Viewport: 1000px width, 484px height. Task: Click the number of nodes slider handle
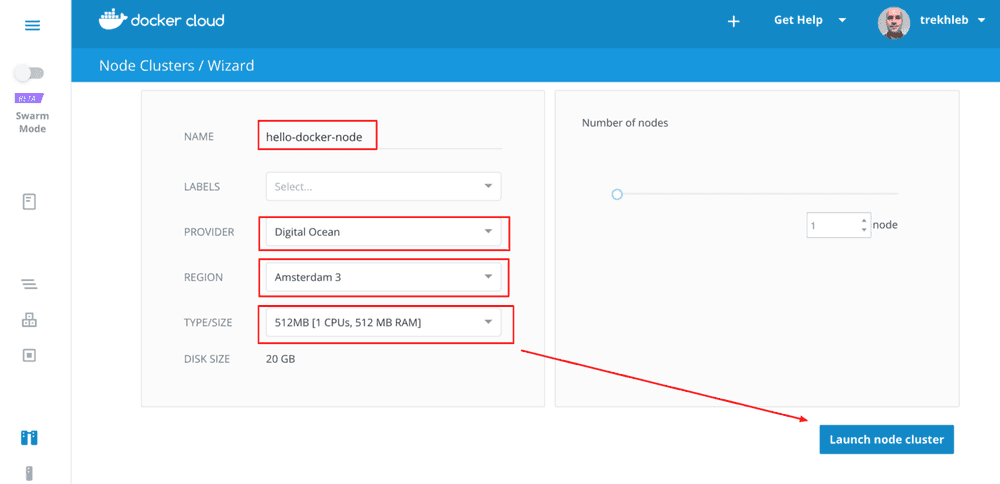coord(617,194)
